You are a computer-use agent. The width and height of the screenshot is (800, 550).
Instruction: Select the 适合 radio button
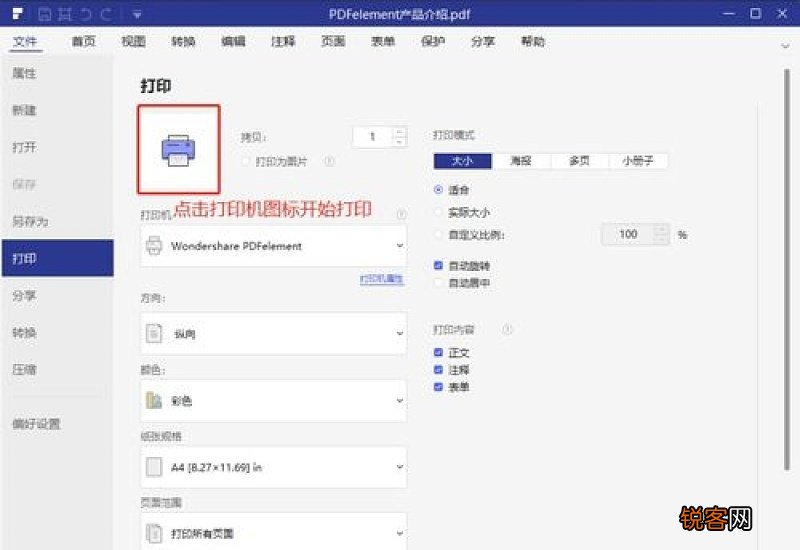(x=438, y=190)
